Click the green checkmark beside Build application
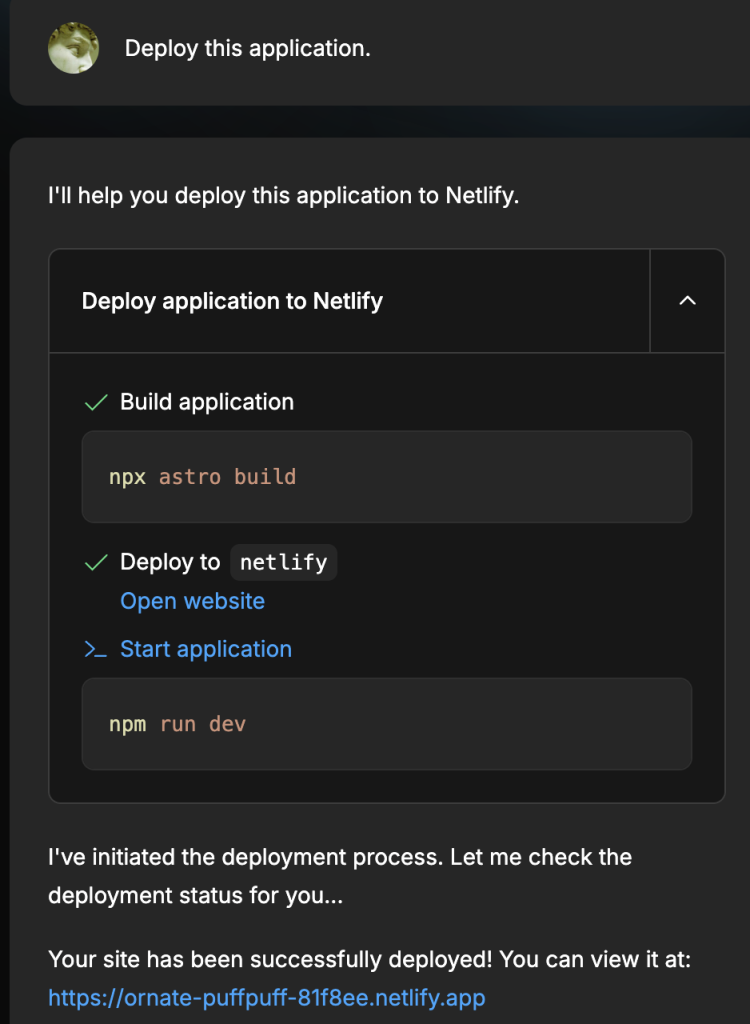The height and width of the screenshot is (1024, 750). (x=96, y=403)
